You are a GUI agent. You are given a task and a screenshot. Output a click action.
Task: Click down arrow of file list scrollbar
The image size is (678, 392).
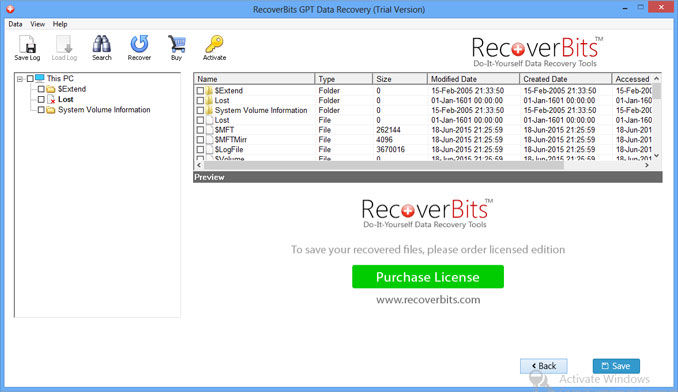(657, 156)
